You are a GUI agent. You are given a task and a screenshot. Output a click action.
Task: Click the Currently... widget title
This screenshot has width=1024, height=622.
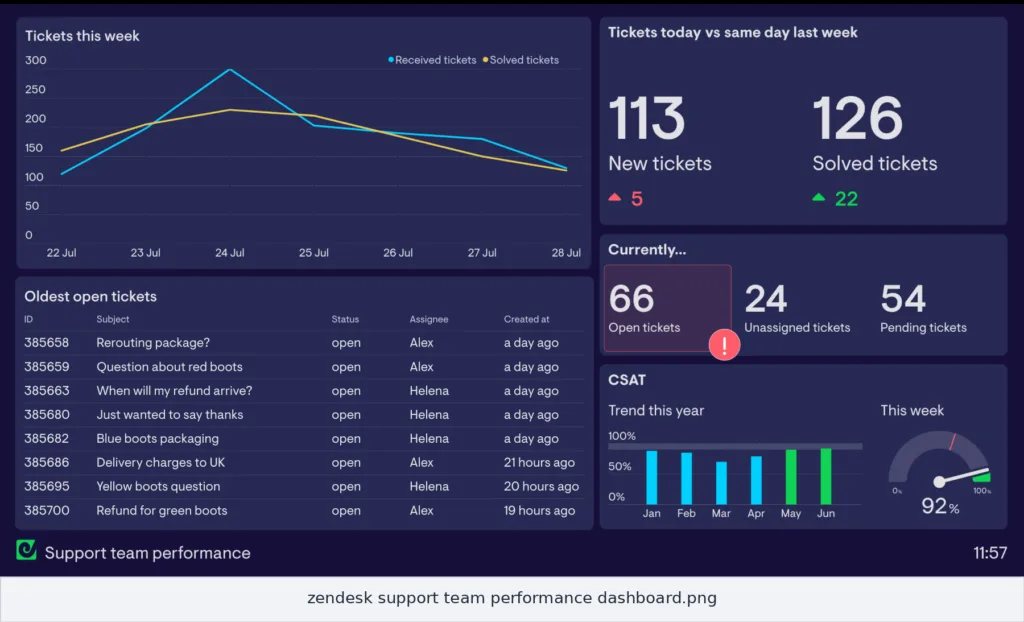pos(647,250)
